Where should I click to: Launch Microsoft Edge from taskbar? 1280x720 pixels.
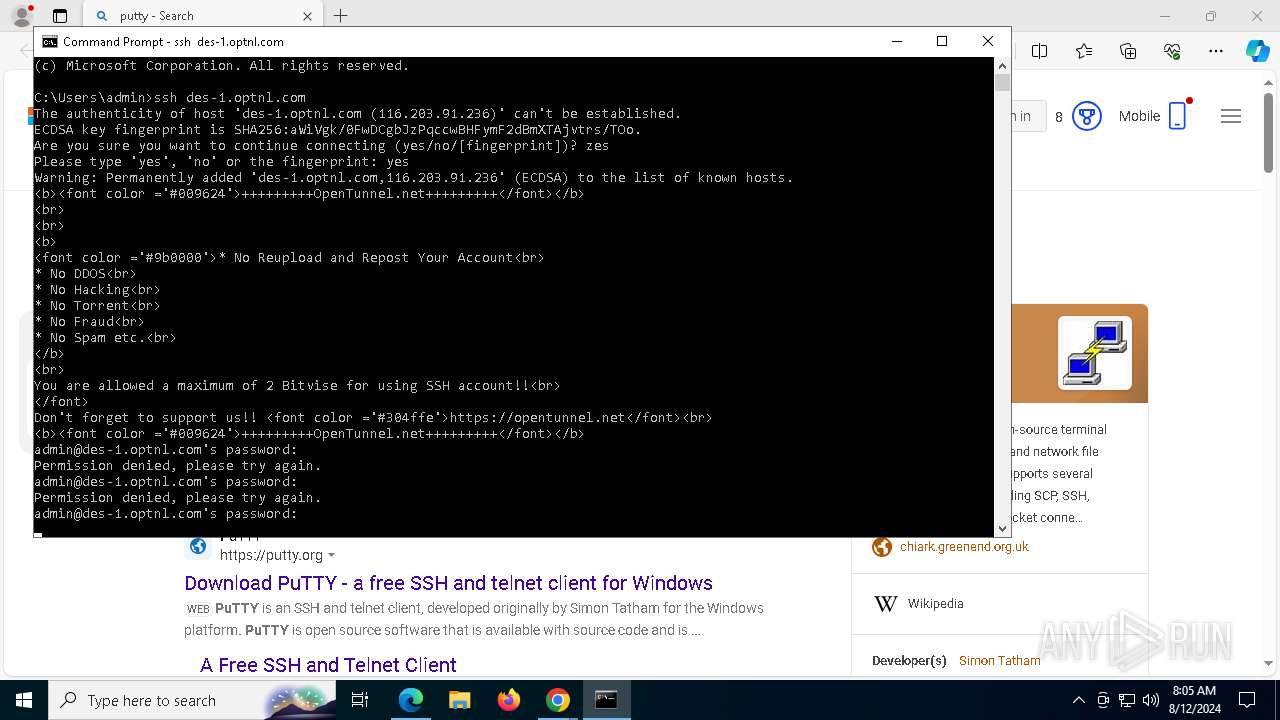tap(411, 700)
